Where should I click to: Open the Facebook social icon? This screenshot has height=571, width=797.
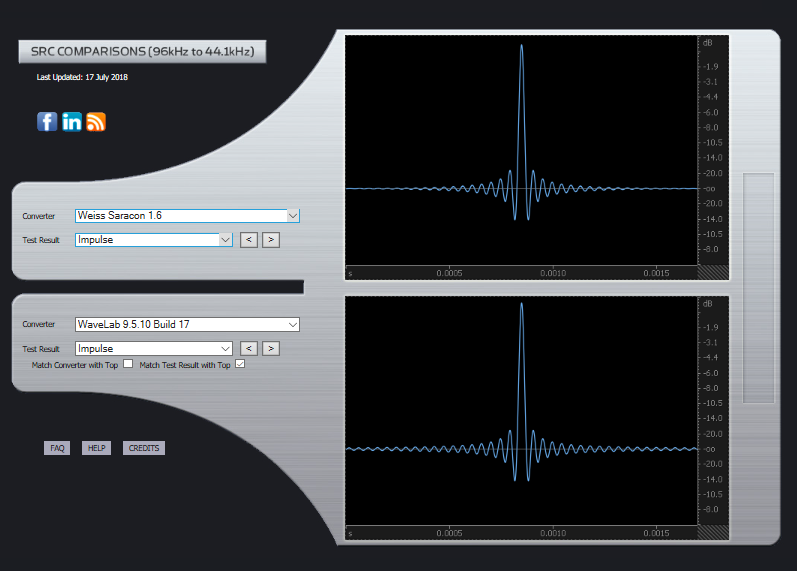pos(47,122)
